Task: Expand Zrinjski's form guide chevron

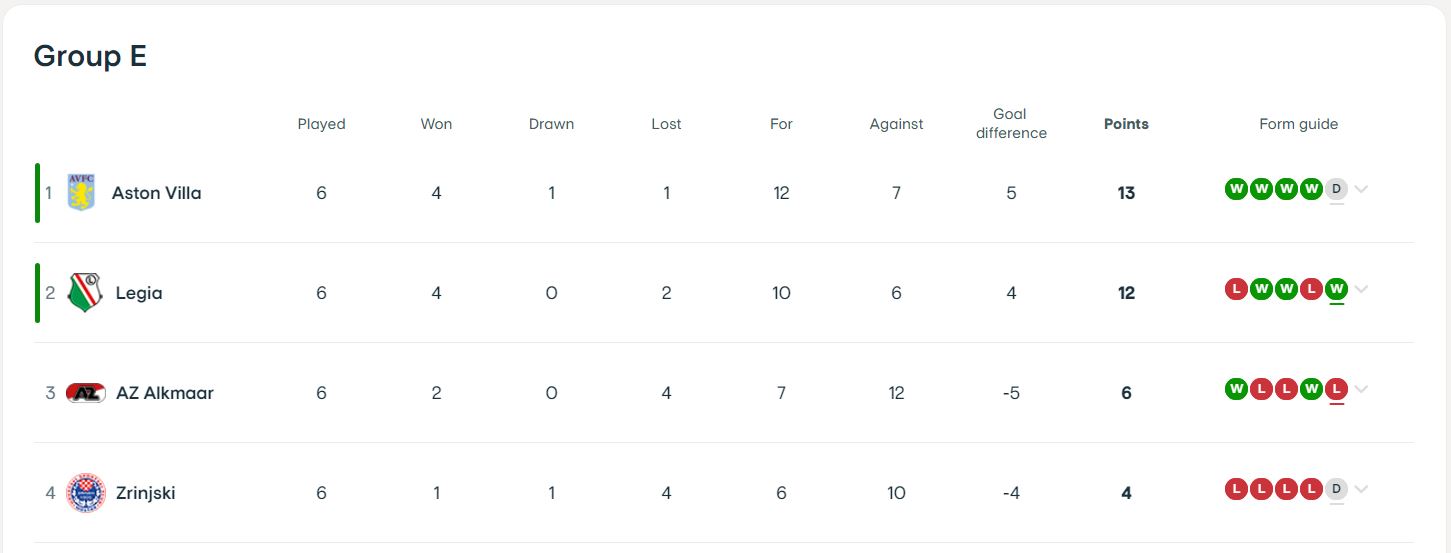Action: pos(1361,489)
